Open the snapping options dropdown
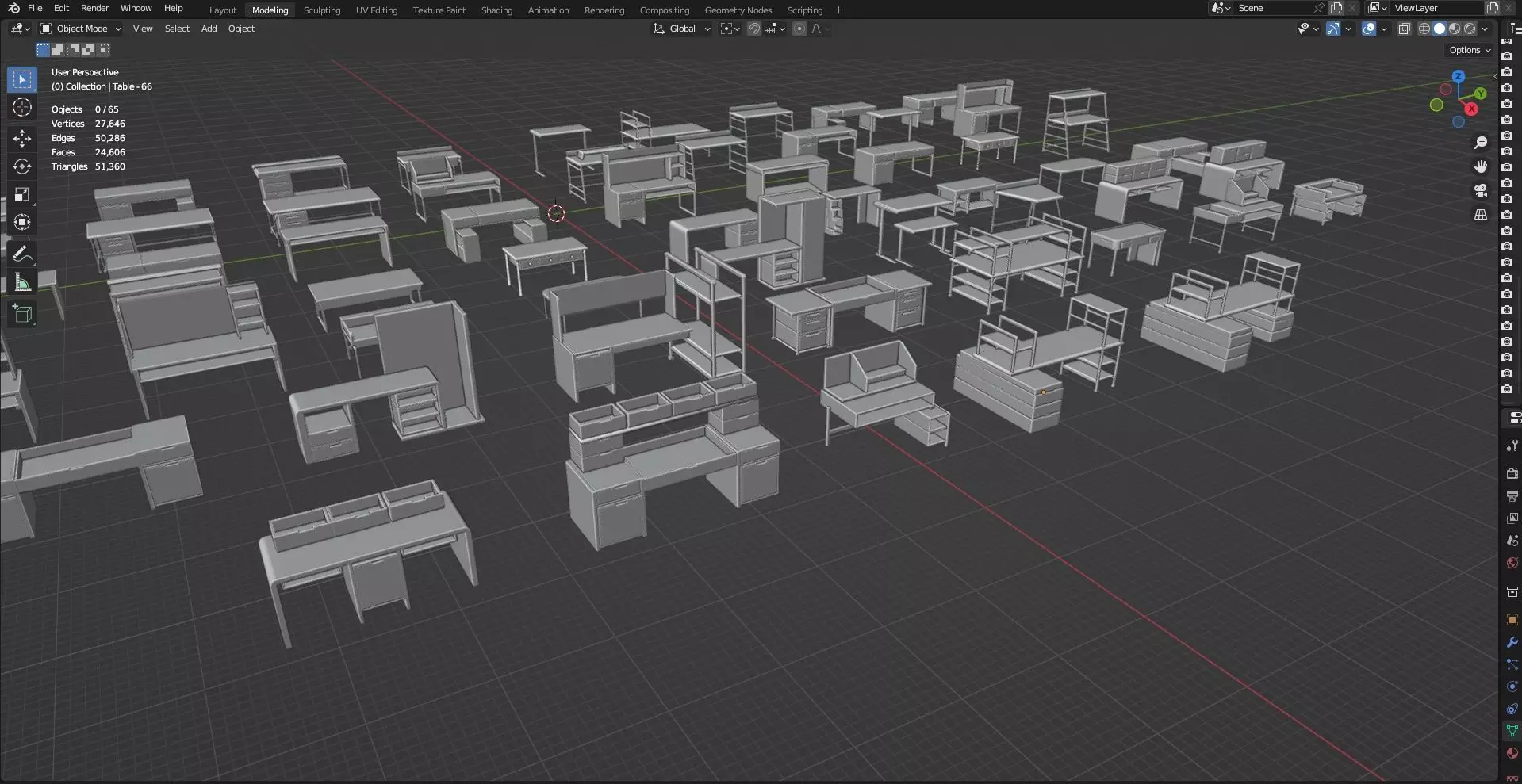Image resolution: width=1522 pixels, height=784 pixels. [775, 29]
